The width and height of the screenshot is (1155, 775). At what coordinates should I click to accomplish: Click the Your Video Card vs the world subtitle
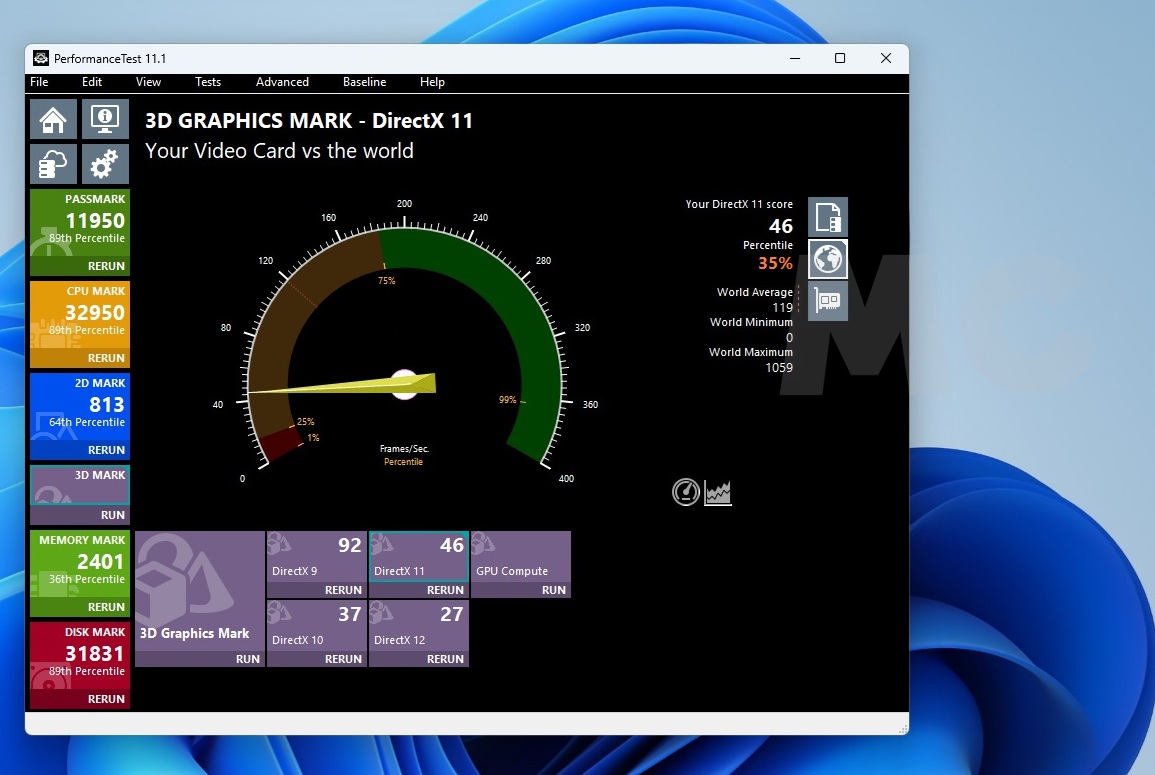tap(279, 151)
